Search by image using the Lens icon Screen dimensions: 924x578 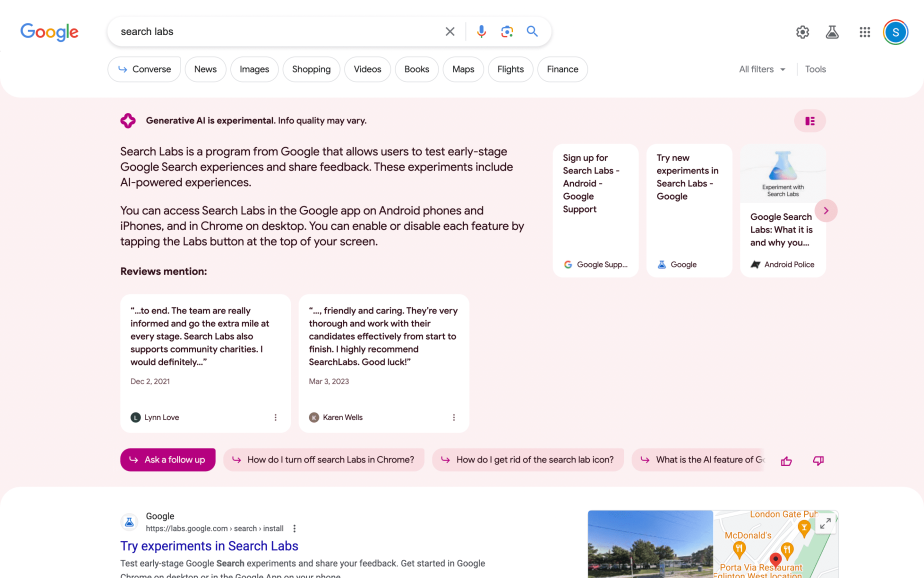point(507,31)
